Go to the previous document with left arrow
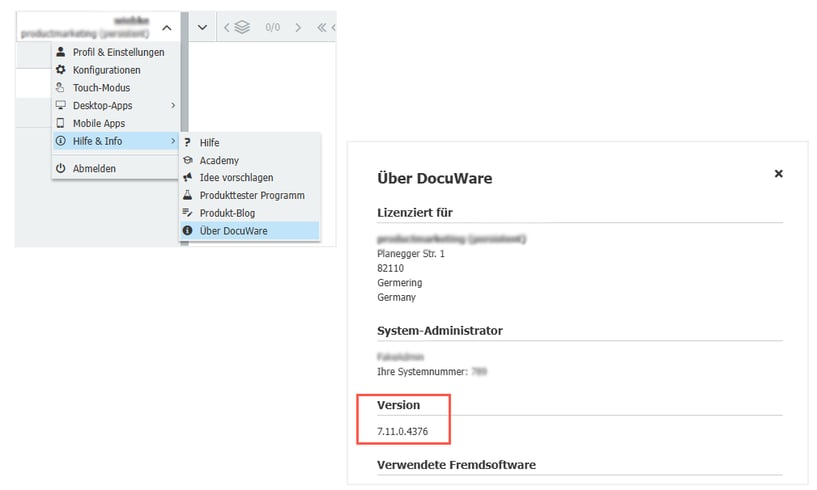 (x=224, y=28)
